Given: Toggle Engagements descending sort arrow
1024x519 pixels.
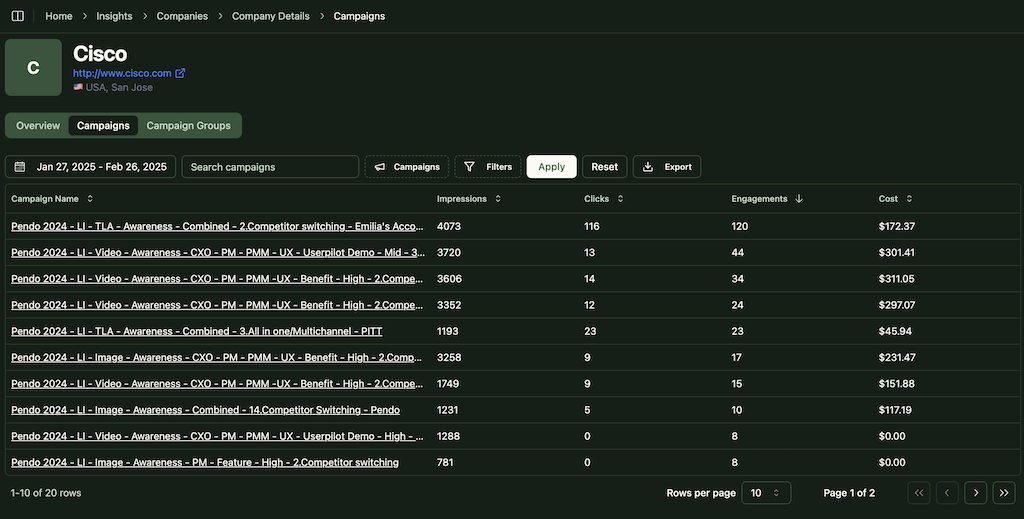Looking at the screenshot, I should (x=799, y=198).
